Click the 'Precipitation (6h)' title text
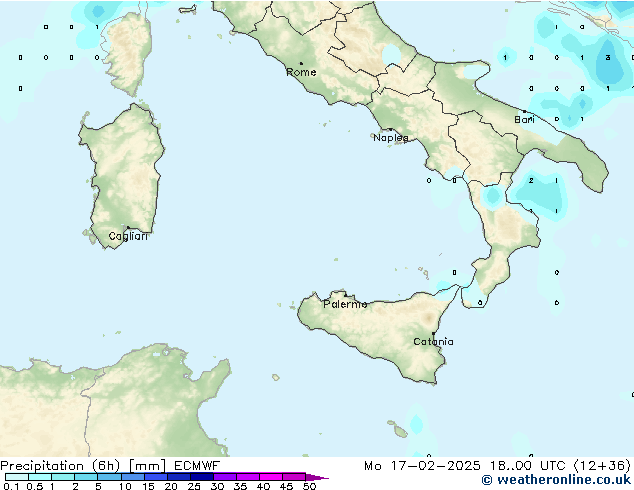Viewport: 634px width, 490px height. (x=60, y=466)
